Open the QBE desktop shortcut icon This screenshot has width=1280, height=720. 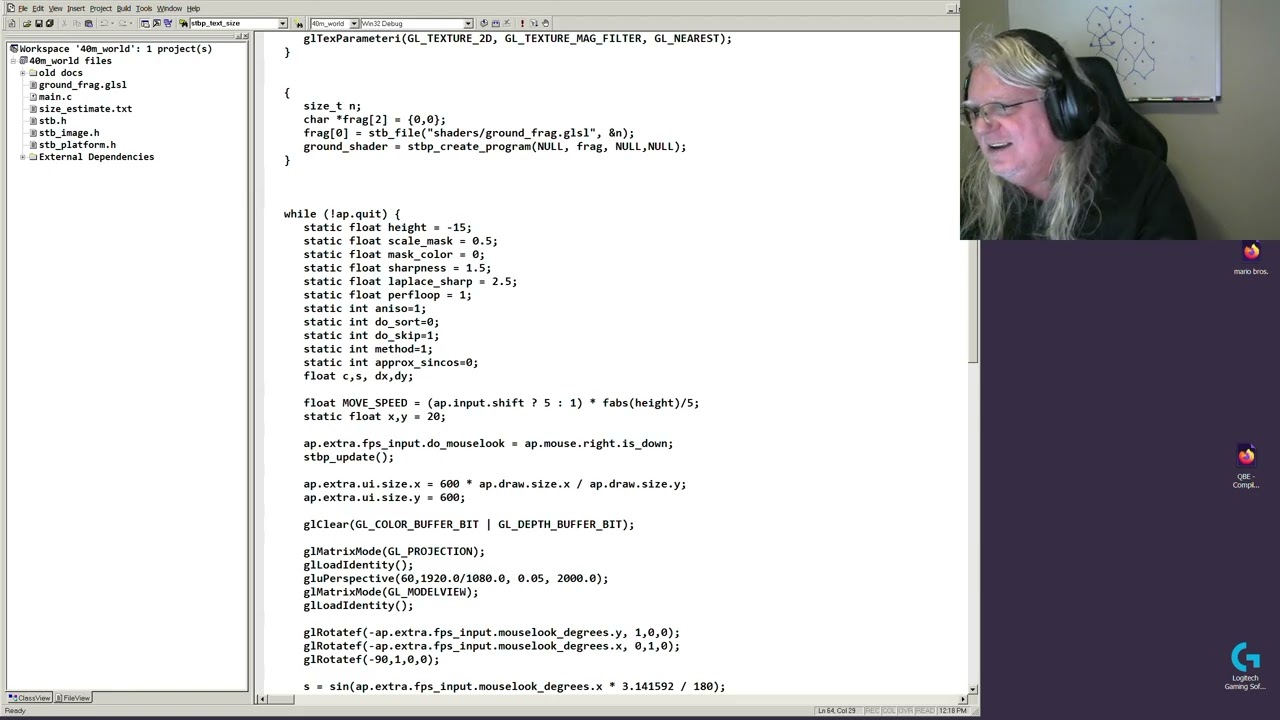coord(1246,467)
